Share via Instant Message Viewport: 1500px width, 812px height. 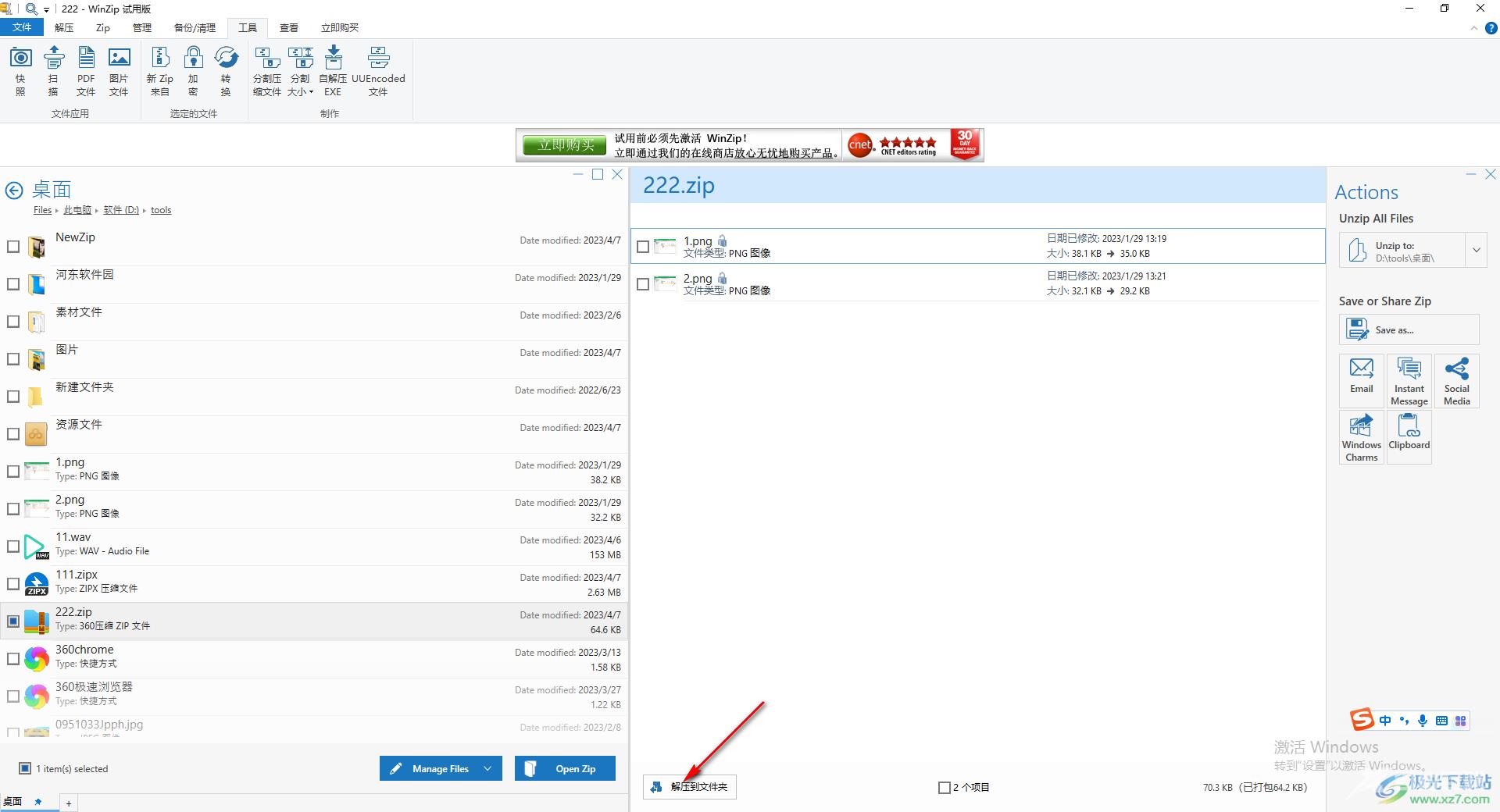click(1409, 380)
